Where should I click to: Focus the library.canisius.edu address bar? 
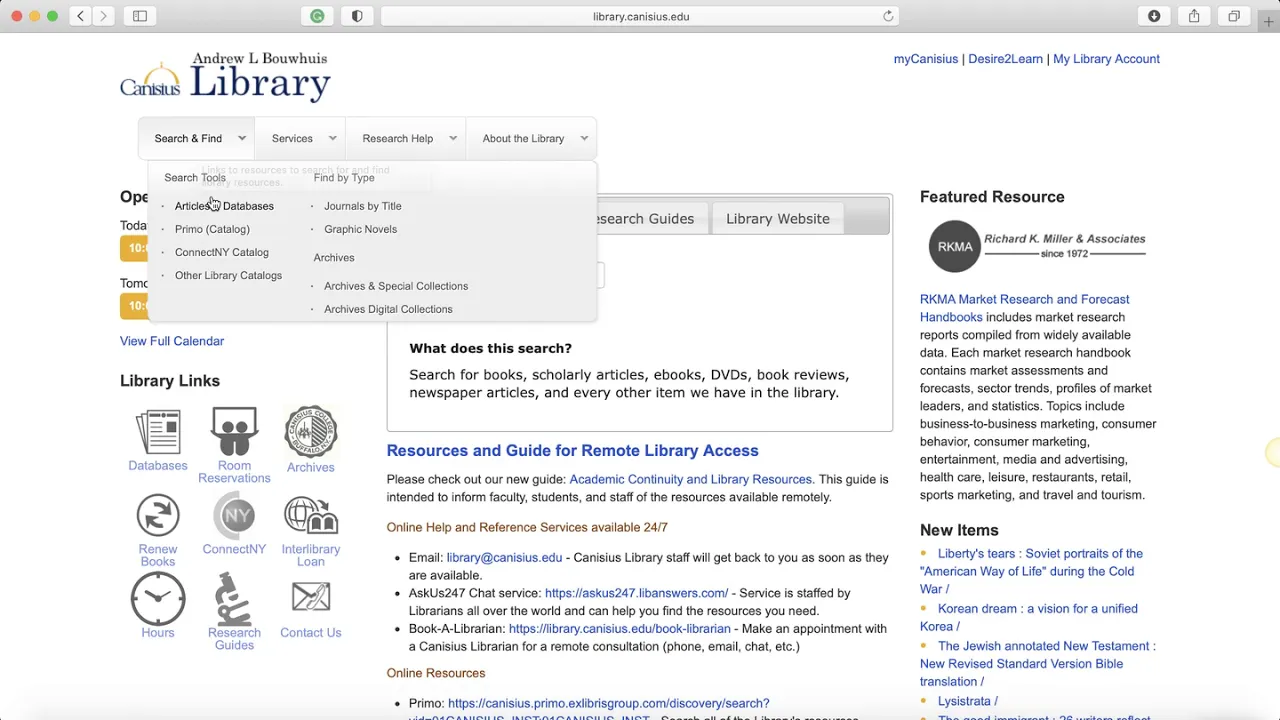pos(640,16)
